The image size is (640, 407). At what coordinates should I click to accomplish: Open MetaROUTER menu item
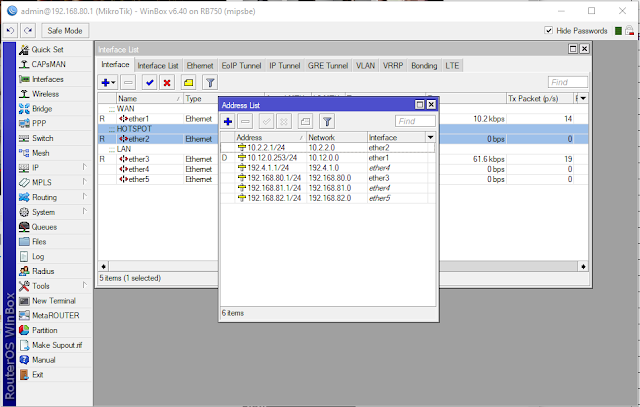tap(54, 316)
